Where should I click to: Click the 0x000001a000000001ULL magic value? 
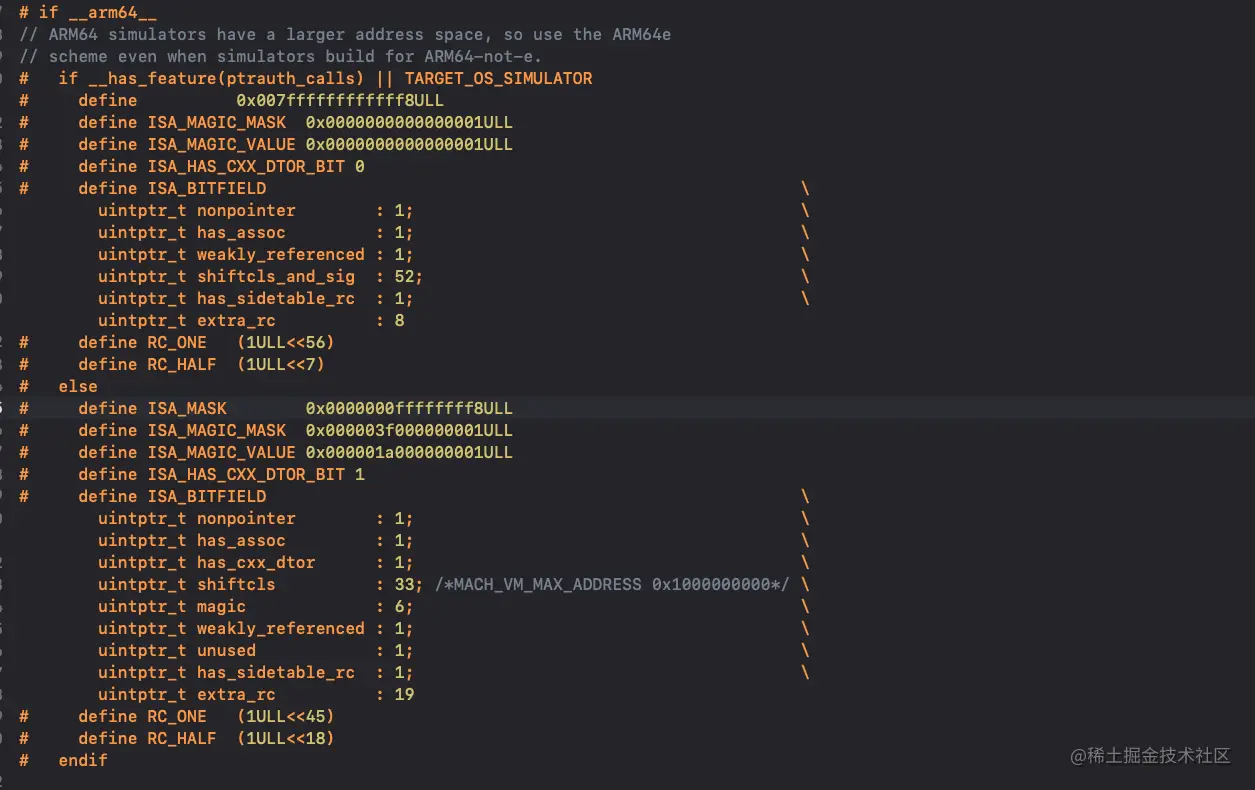[409, 452]
